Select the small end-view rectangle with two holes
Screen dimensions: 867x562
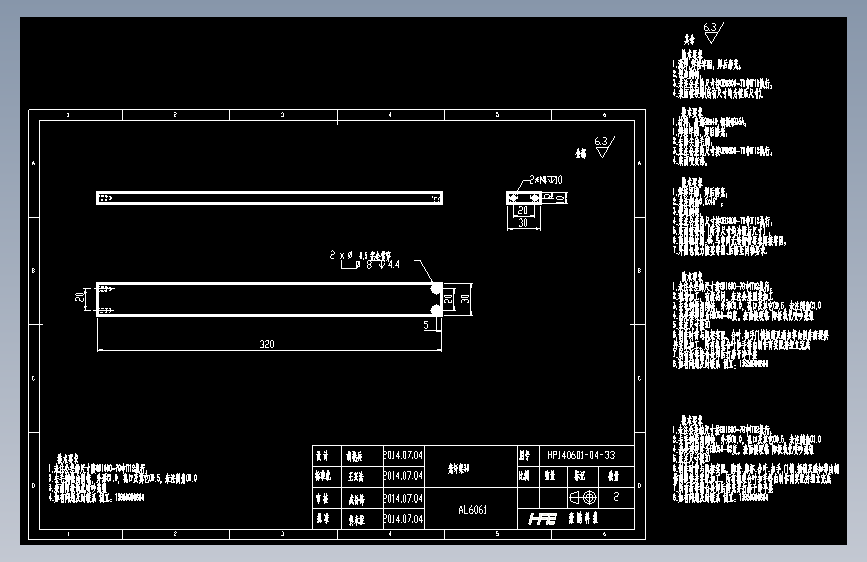[x=524, y=197]
